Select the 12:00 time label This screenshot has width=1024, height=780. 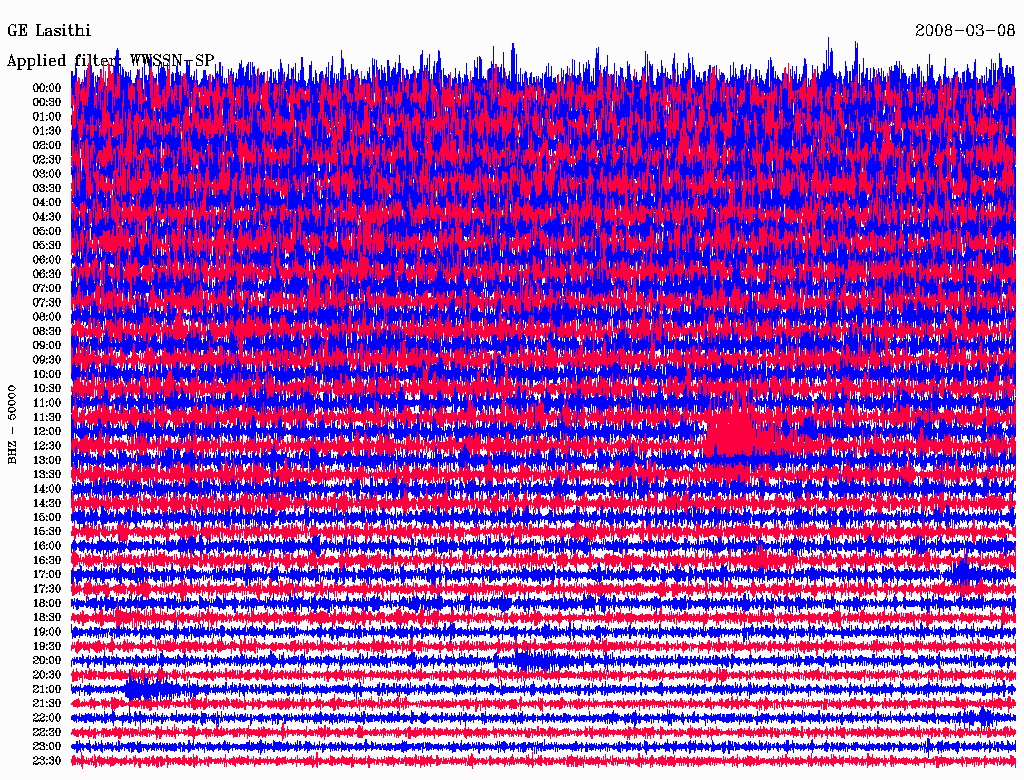coord(47,431)
